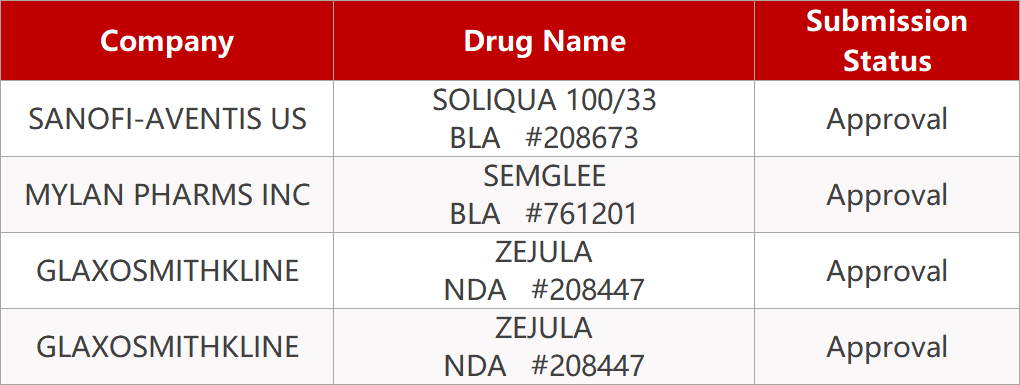The image size is (1020, 385).
Task: Select NDA #208447 in the bottom row
Action: click(x=544, y=366)
